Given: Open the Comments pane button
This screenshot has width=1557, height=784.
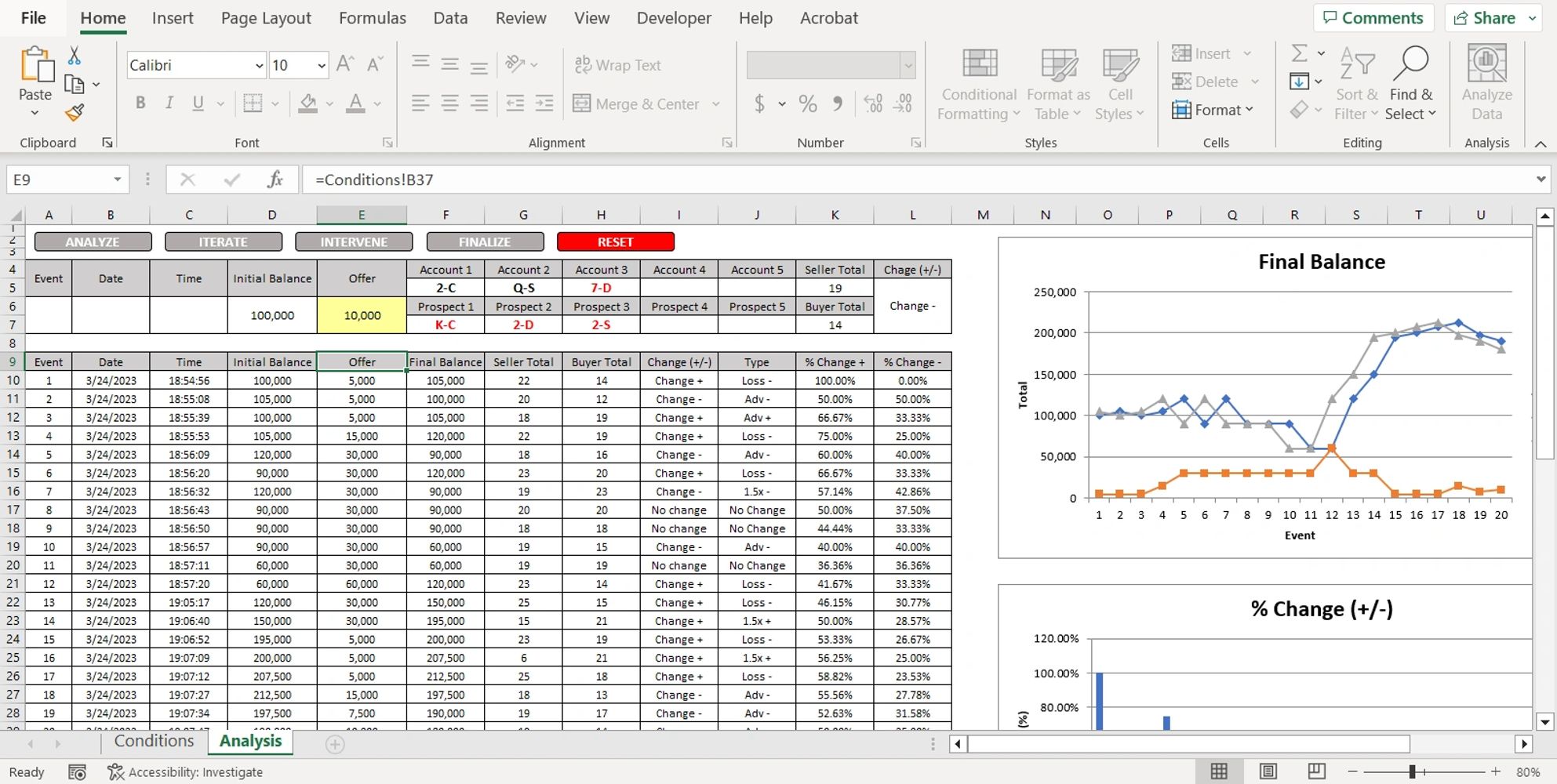Looking at the screenshot, I should click(1373, 18).
